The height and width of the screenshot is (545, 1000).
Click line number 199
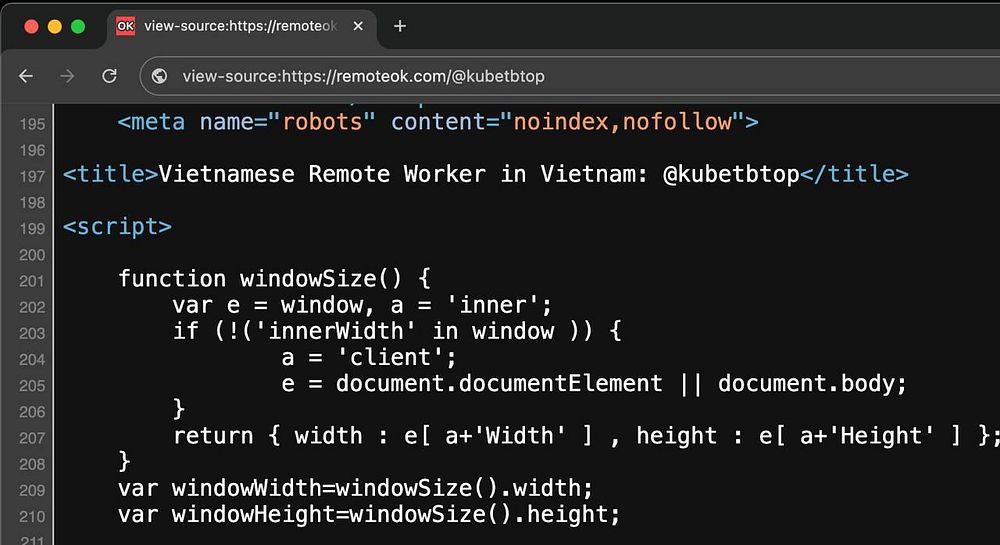click(x=32, y=228)
